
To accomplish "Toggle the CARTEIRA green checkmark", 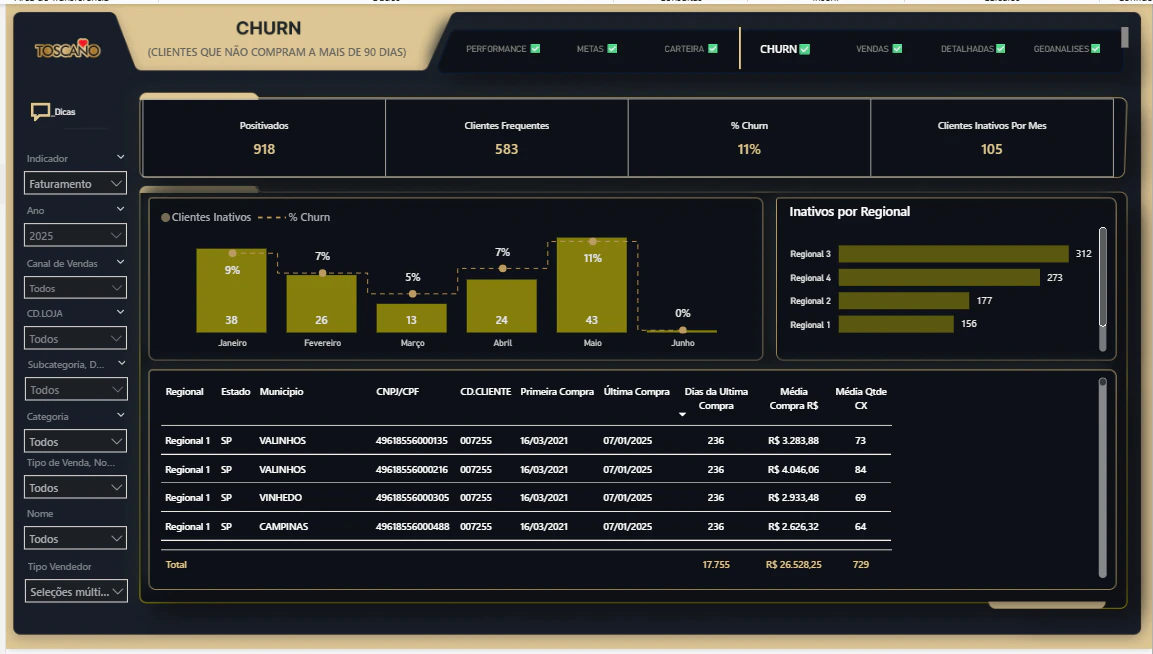I will point(713,49).
